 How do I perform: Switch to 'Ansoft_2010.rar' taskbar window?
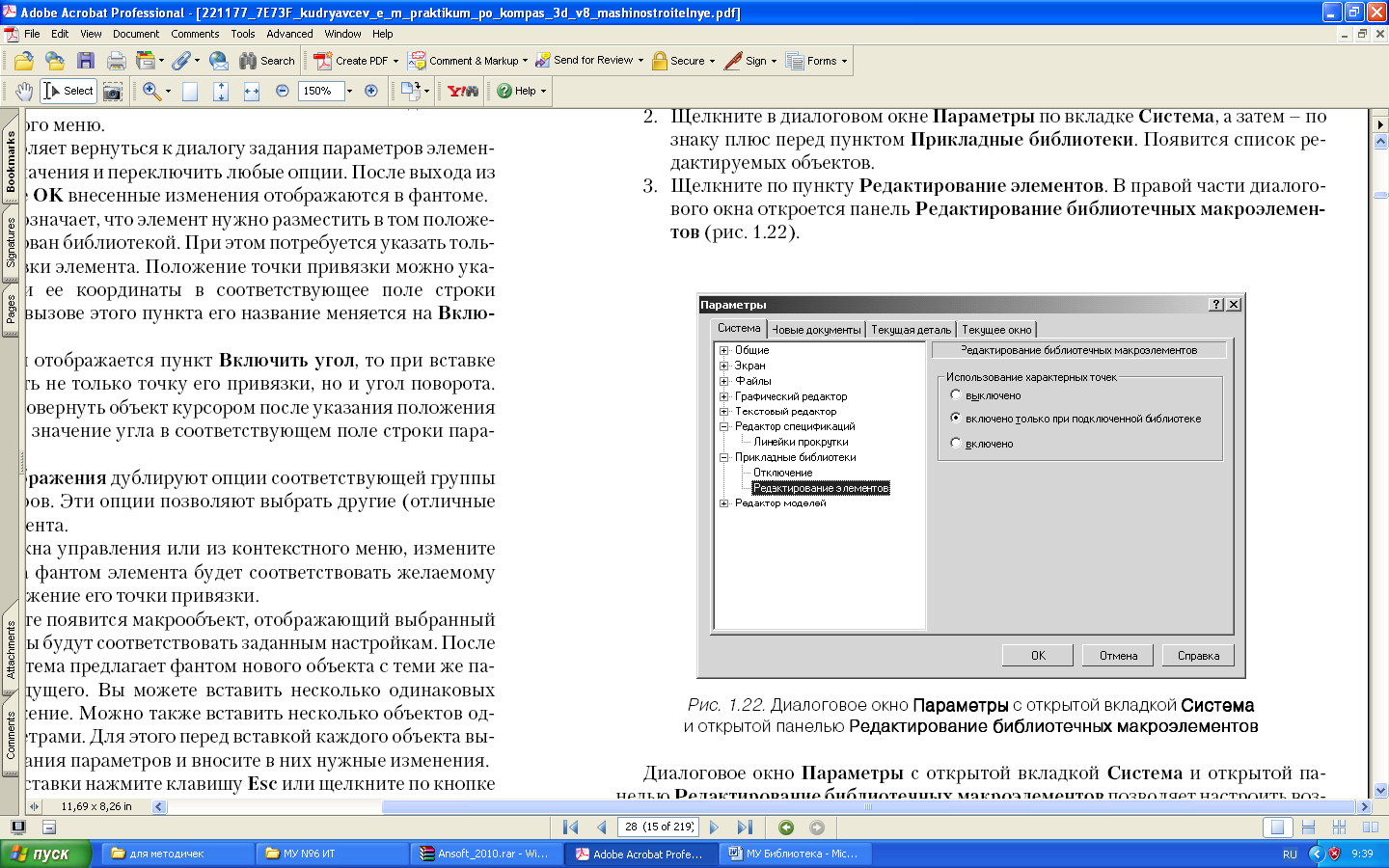pyautogui.click(x=487, y=854)
